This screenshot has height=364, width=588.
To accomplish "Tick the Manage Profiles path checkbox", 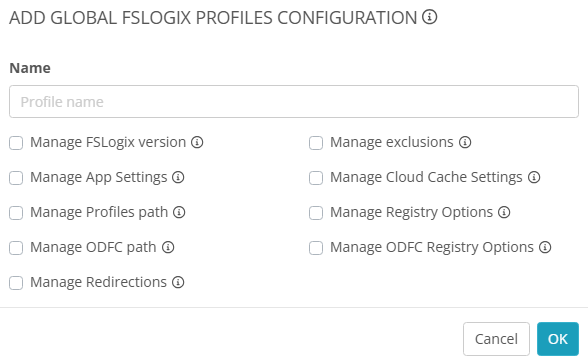I will click(x=16, y=213).
